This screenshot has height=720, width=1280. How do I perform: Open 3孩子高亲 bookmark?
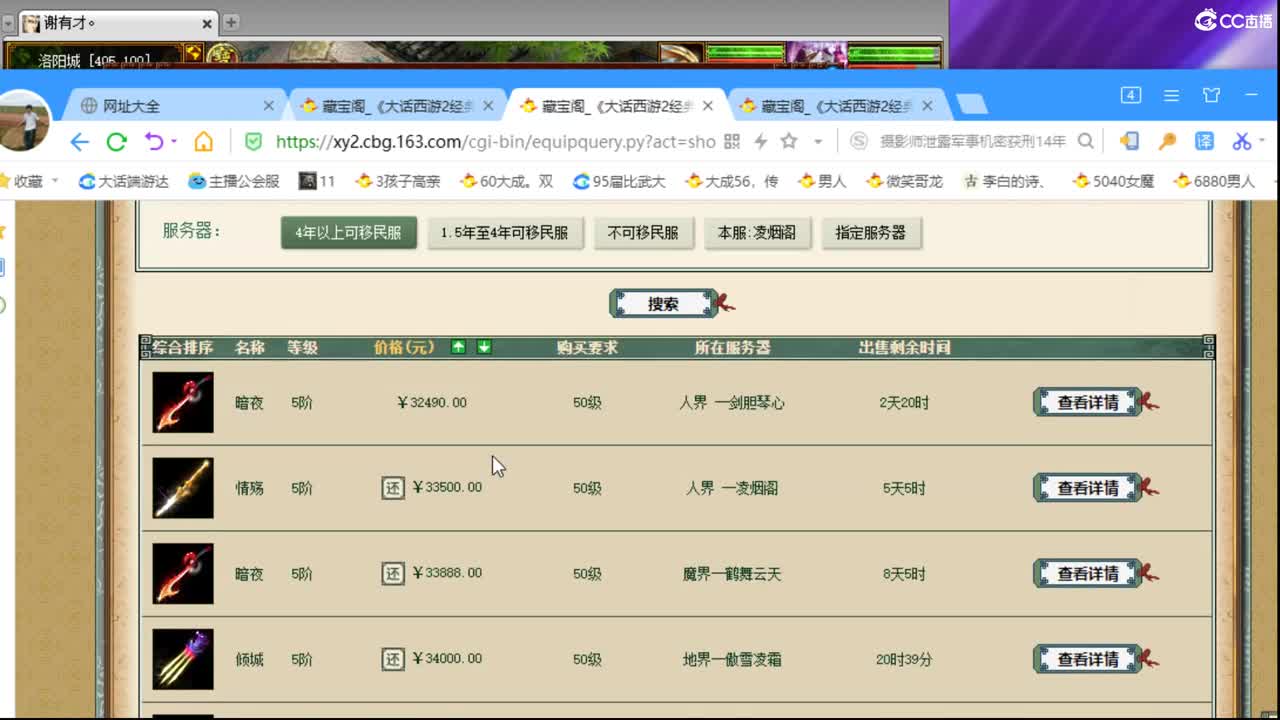coord(397,182)
